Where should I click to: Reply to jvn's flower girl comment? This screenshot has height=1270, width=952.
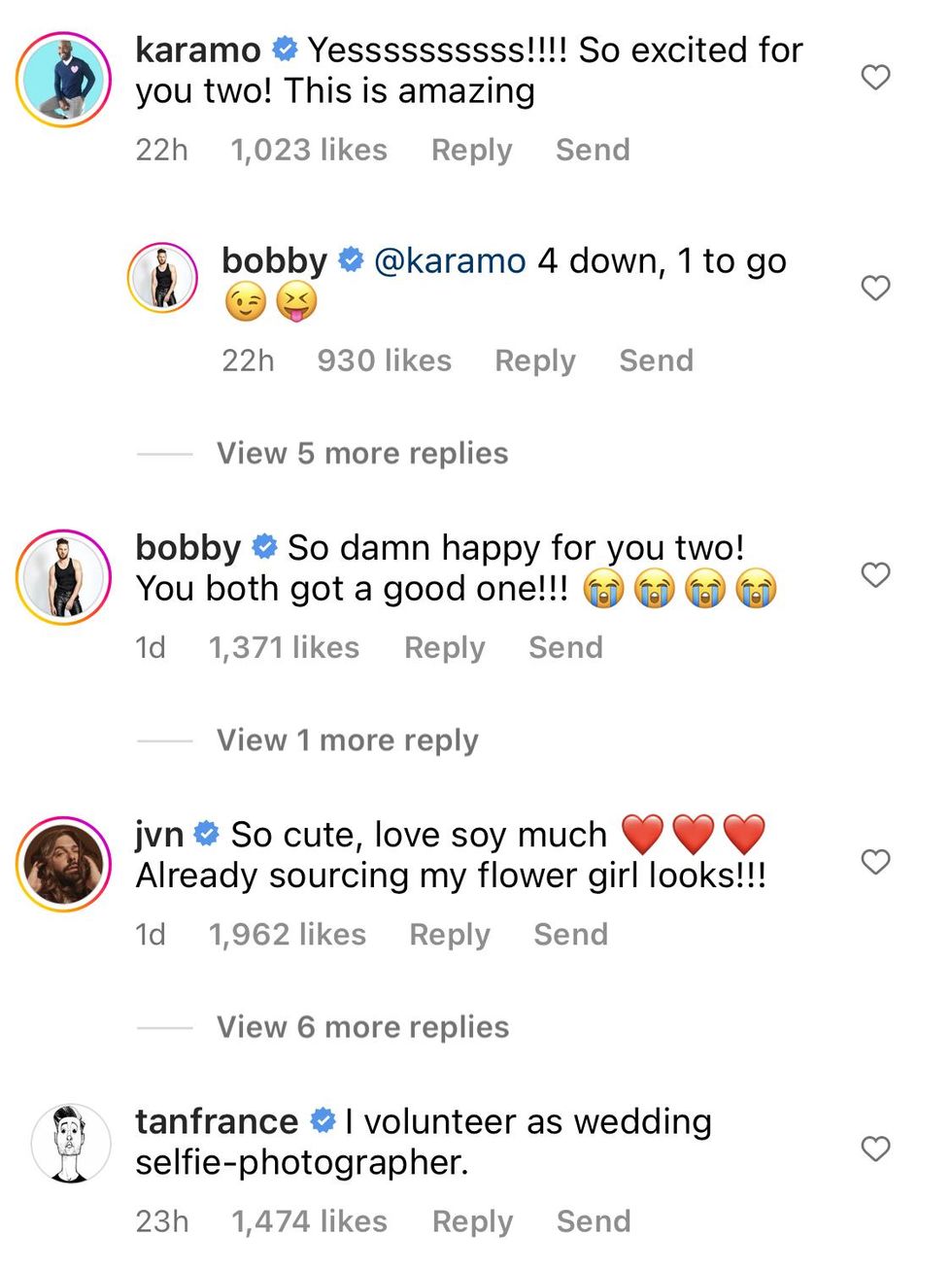click(x=449, y=934)
